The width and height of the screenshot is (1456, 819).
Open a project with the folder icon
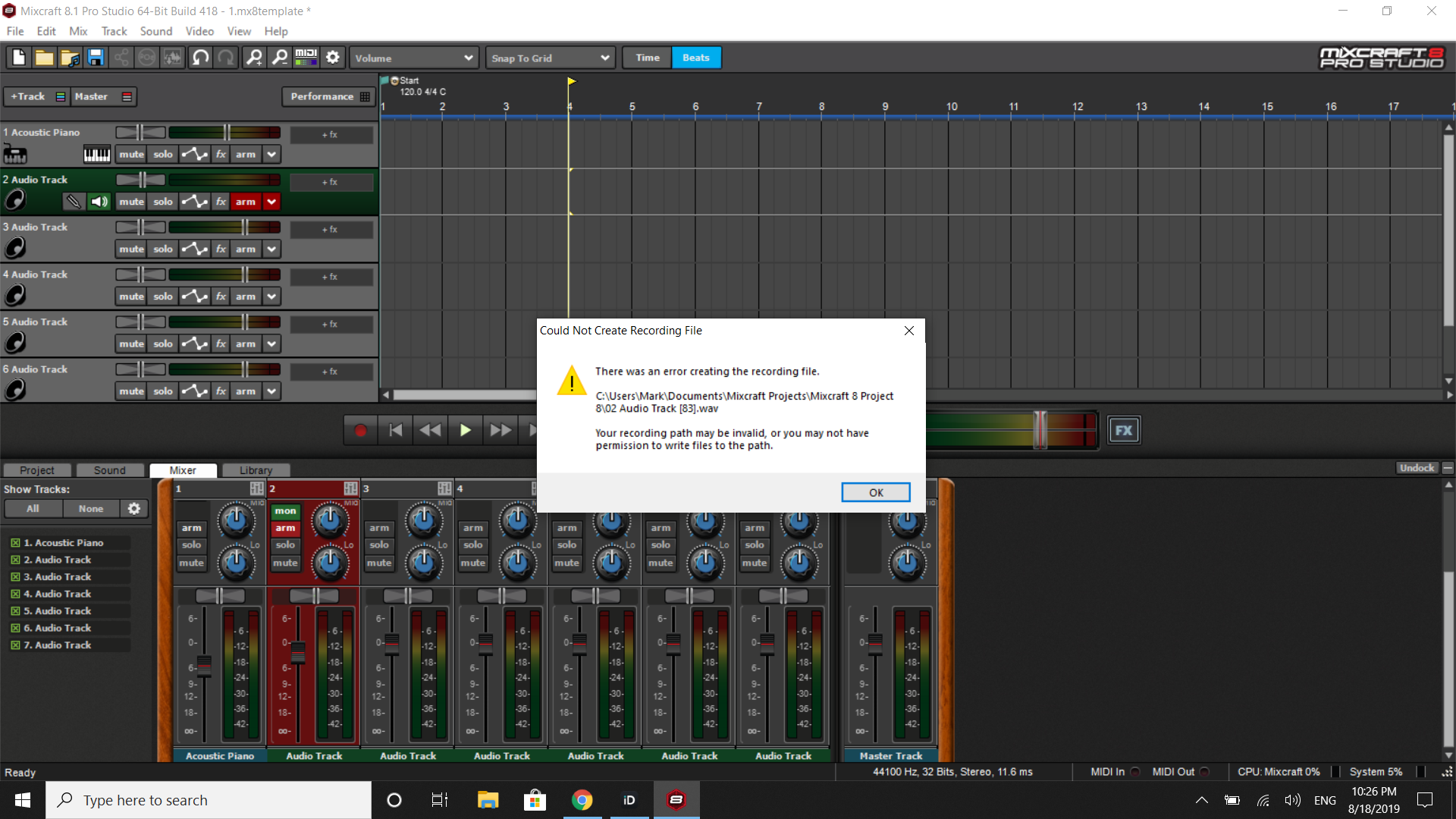point(44,58)
